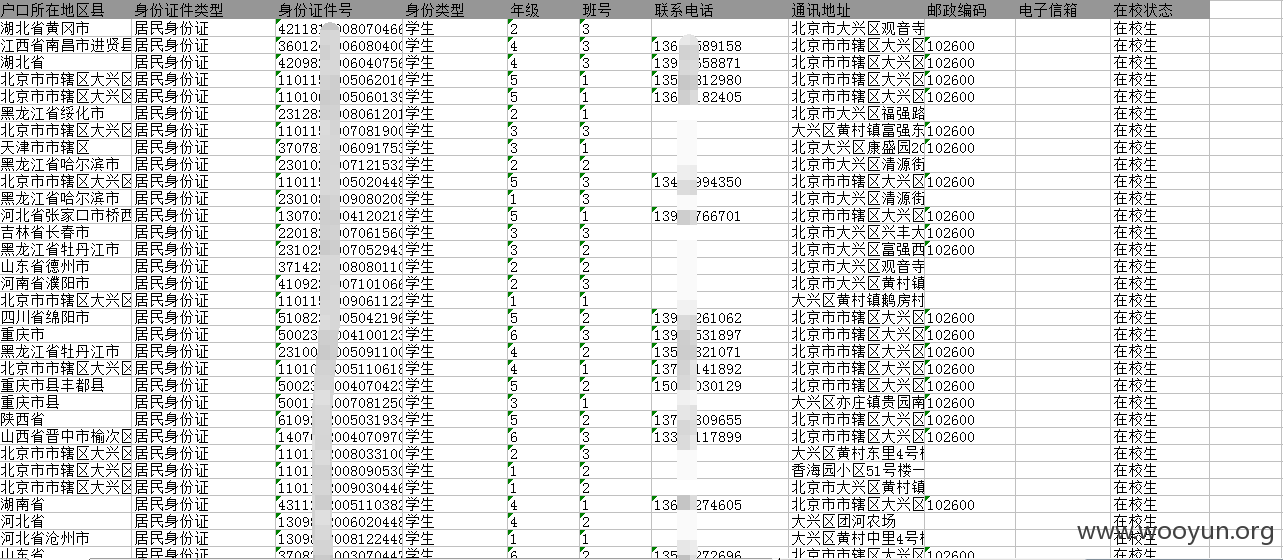Screen dimensions: 1283x560
Task: Select the 吉林省长春市 cell
Action: [x=66, y=233]
